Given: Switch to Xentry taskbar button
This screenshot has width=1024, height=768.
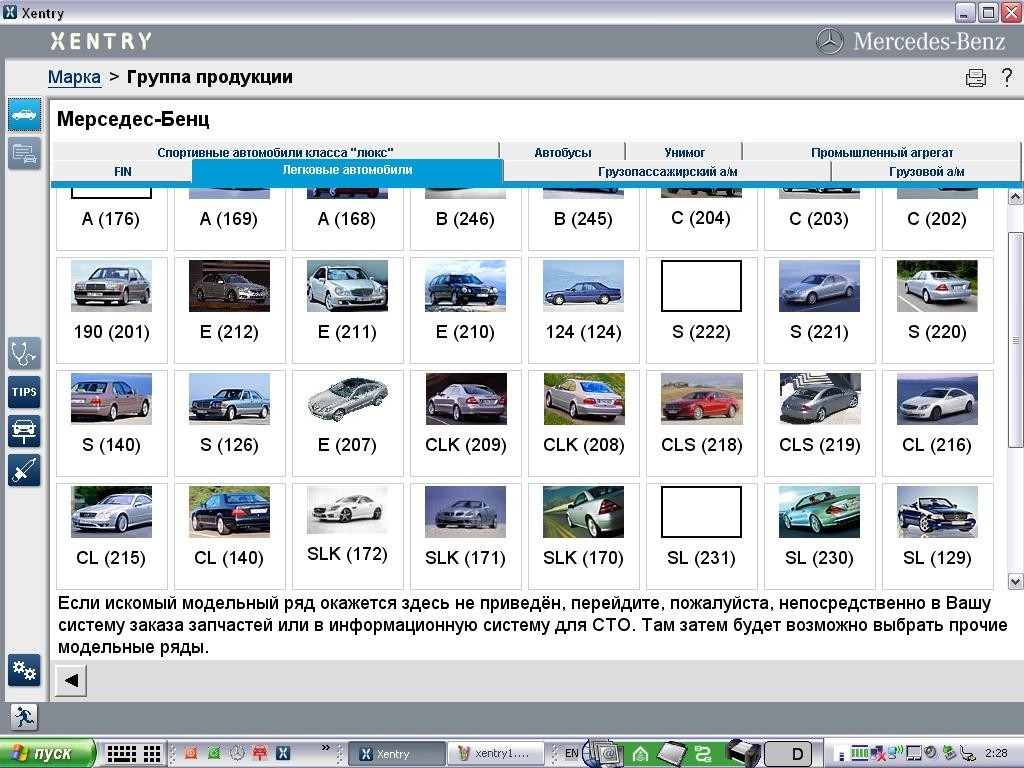Looking at the screenshot, I should pos(396,754).
